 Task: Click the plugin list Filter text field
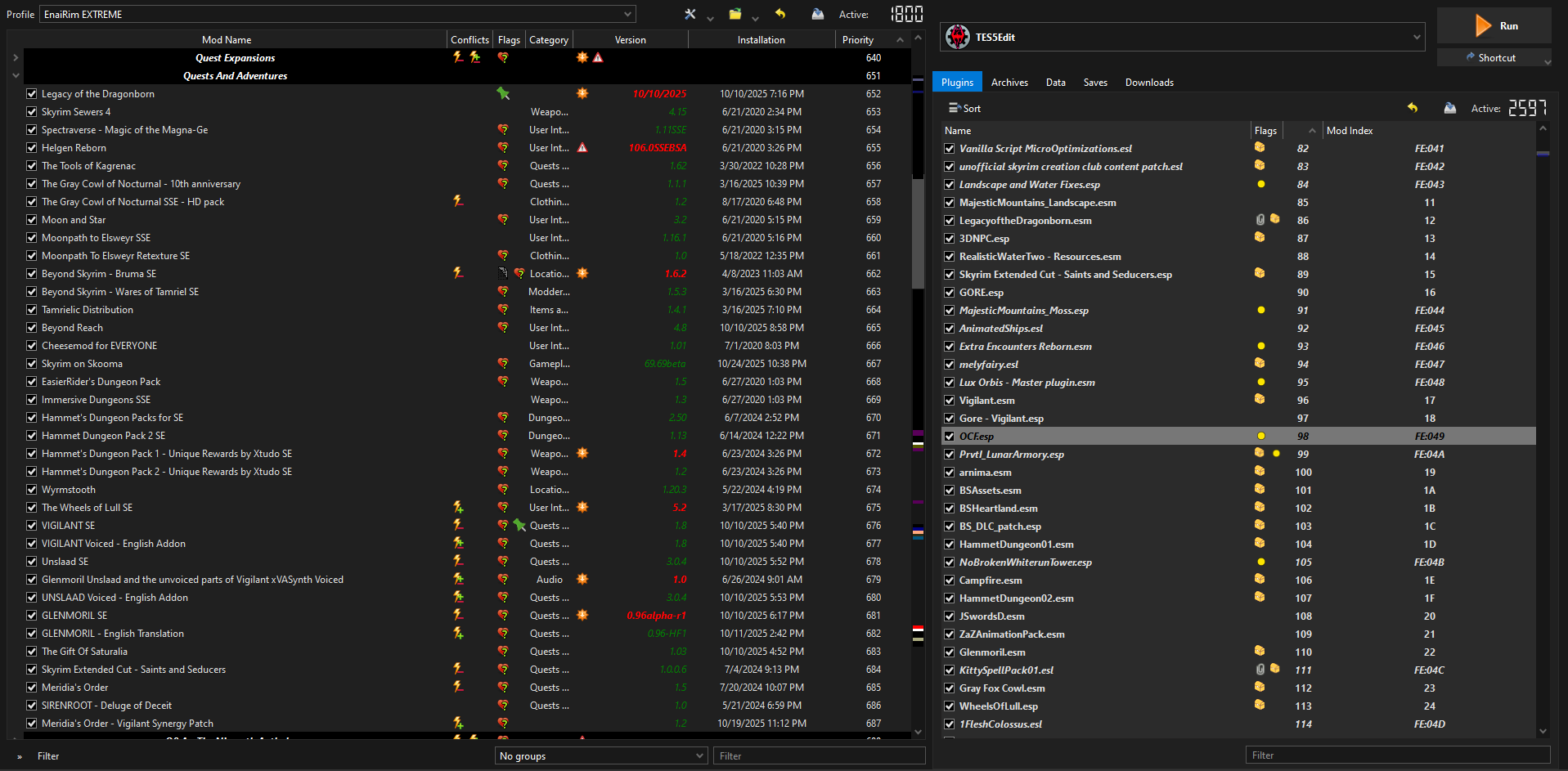click(1397, 755)
